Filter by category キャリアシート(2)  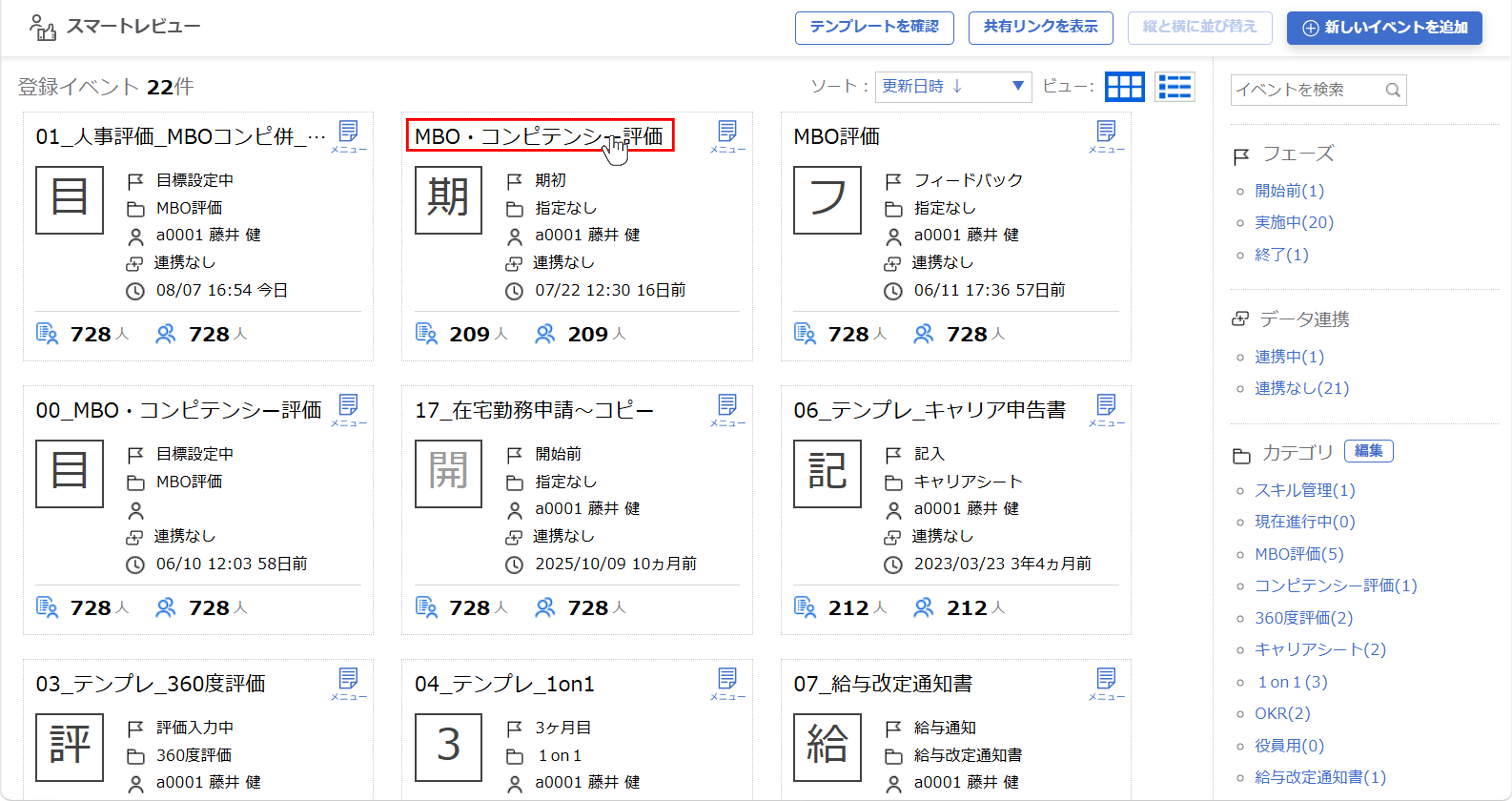point(1320,649)
